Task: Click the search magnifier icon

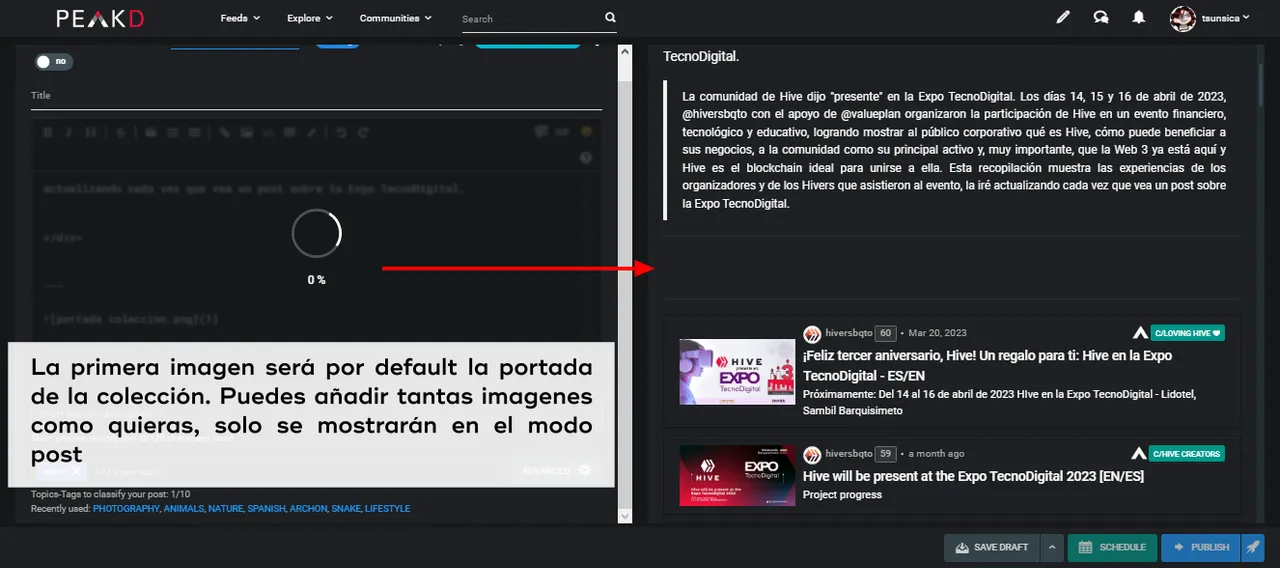Action: coord(610,18)
